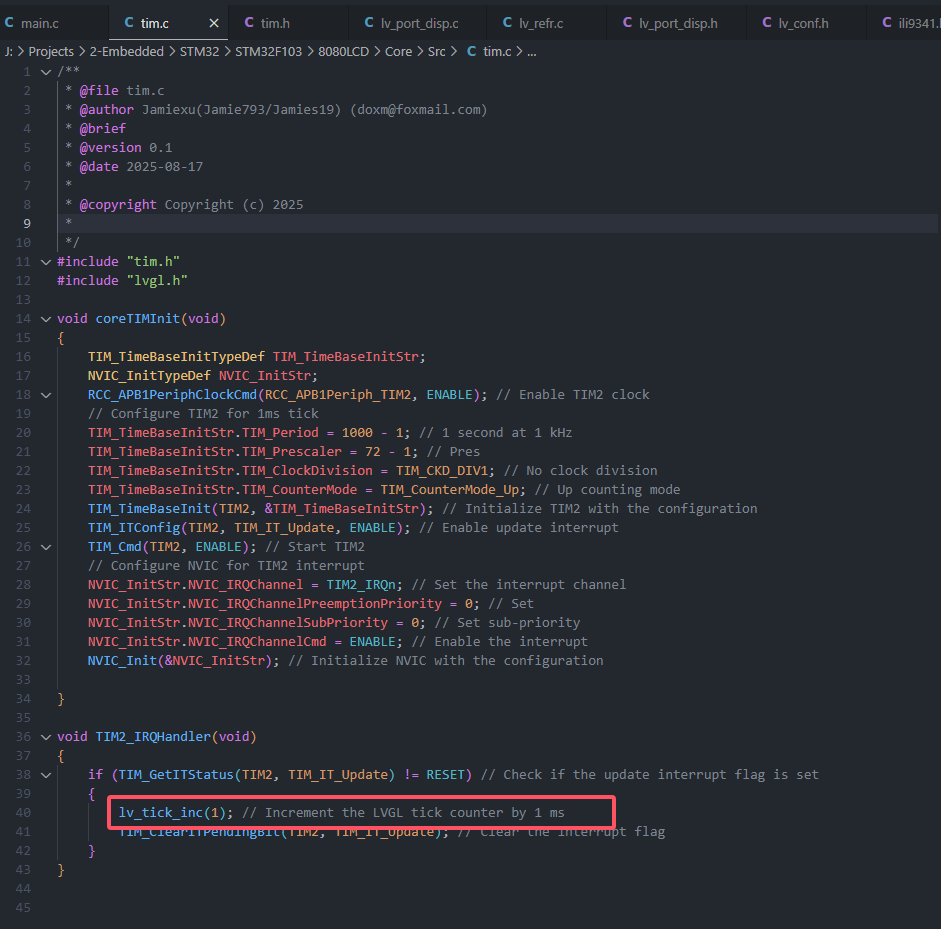Click the @author tag in the comment

click(x=107, y=110)
